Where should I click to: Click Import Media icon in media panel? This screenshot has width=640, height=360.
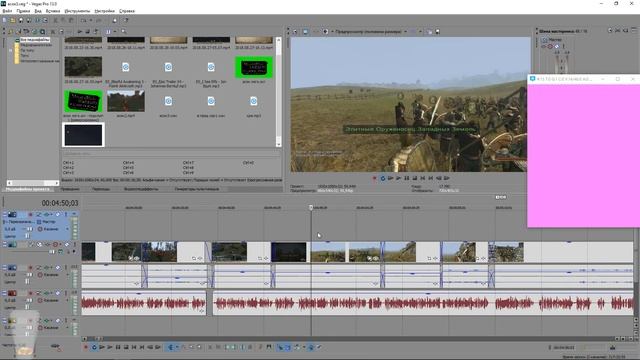pos(11,31)
